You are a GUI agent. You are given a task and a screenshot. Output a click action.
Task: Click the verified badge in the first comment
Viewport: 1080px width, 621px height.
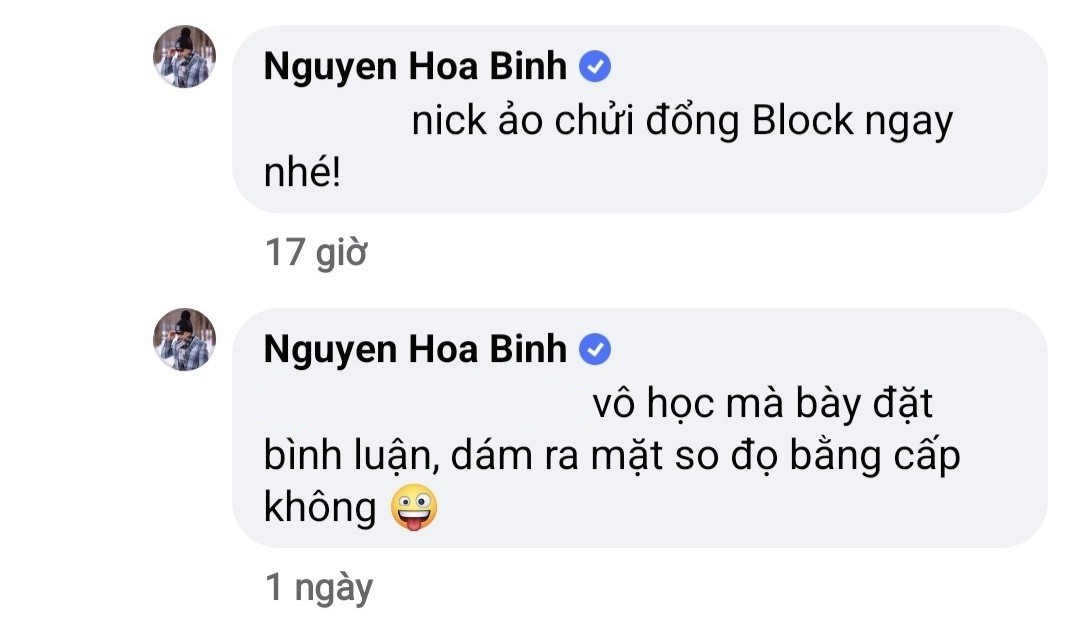click(596, 67)
